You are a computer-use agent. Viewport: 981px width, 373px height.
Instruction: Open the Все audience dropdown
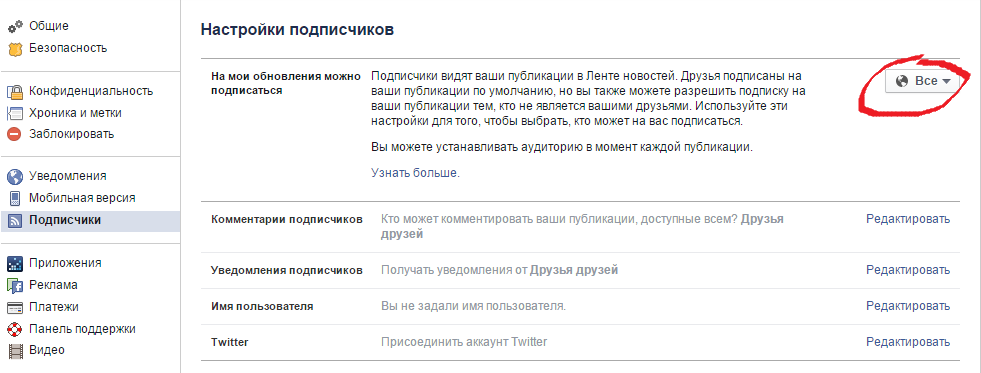point(922,81)
